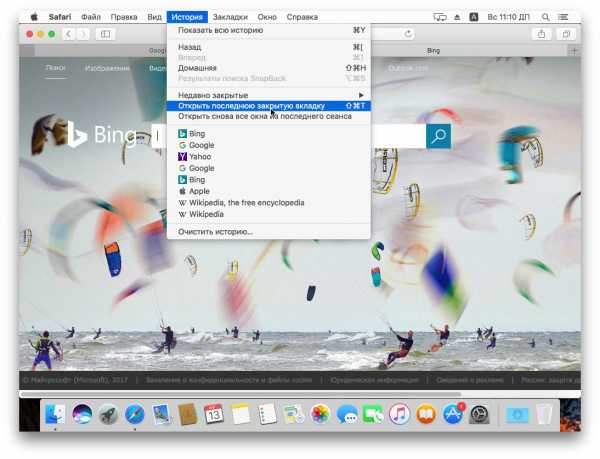600x459 pixels.
Task: Open App Store from the Dock
Action: coord(451,414)
